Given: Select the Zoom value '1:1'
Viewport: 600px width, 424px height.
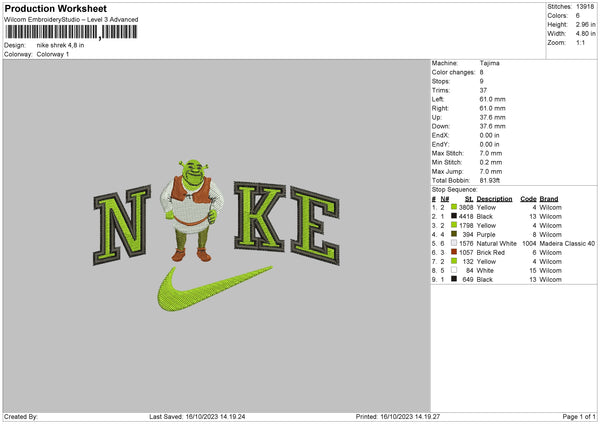Looking at the screenshot, I should (580, 42).
